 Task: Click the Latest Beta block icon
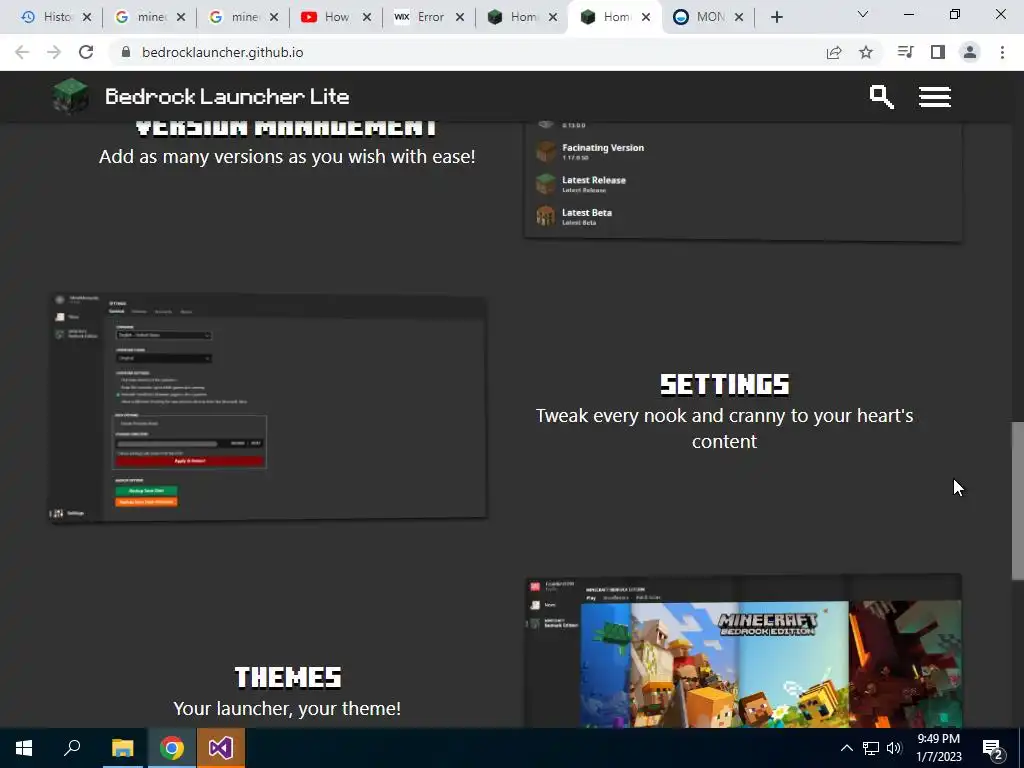tap(545, 216)
